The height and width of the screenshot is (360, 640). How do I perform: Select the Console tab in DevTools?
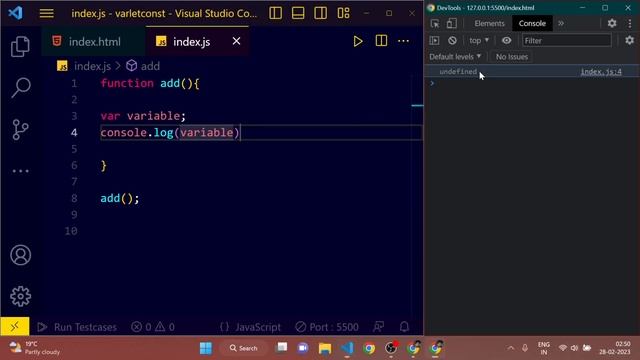pos(532,24)
